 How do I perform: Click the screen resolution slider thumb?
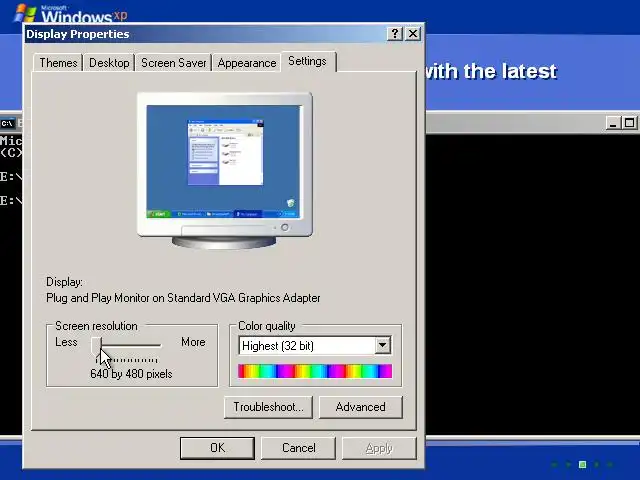[97, 346]
